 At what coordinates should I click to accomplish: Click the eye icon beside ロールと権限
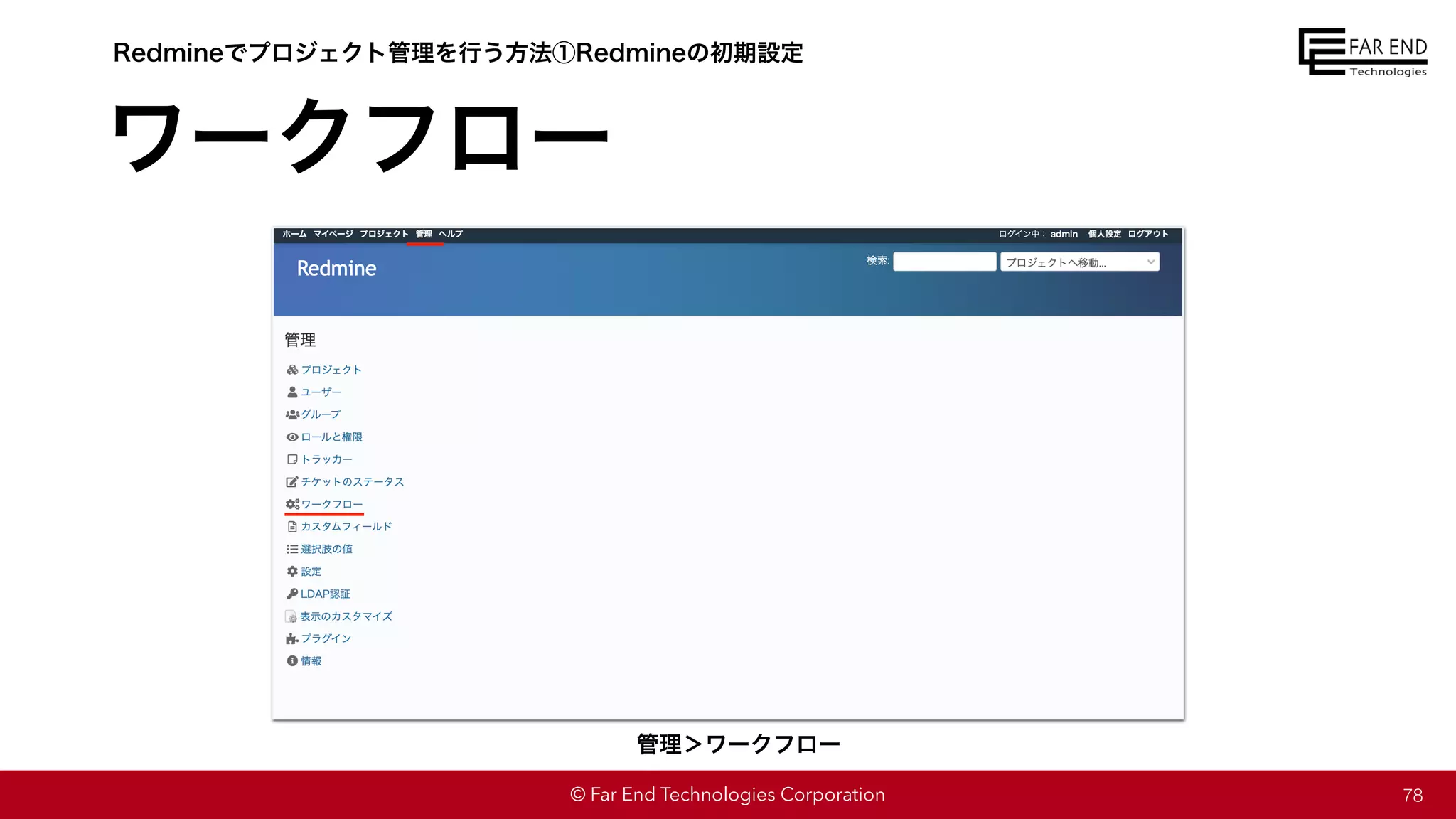point(292,437)
